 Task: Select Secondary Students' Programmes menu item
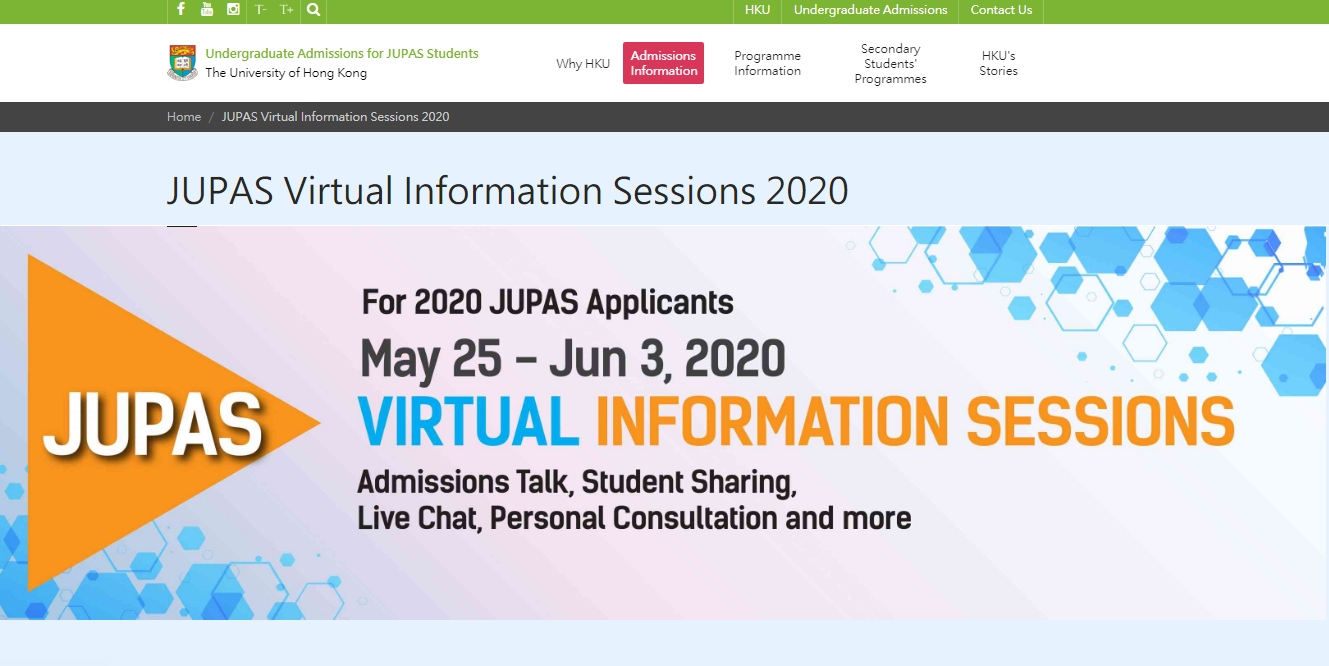coord(890,63)
